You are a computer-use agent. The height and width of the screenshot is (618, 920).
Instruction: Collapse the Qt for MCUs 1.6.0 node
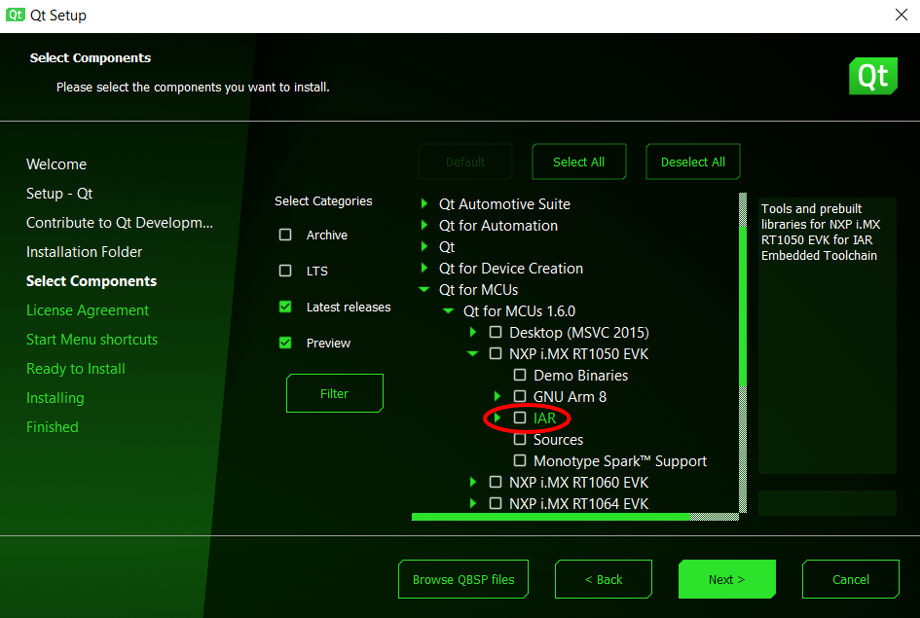449,311
